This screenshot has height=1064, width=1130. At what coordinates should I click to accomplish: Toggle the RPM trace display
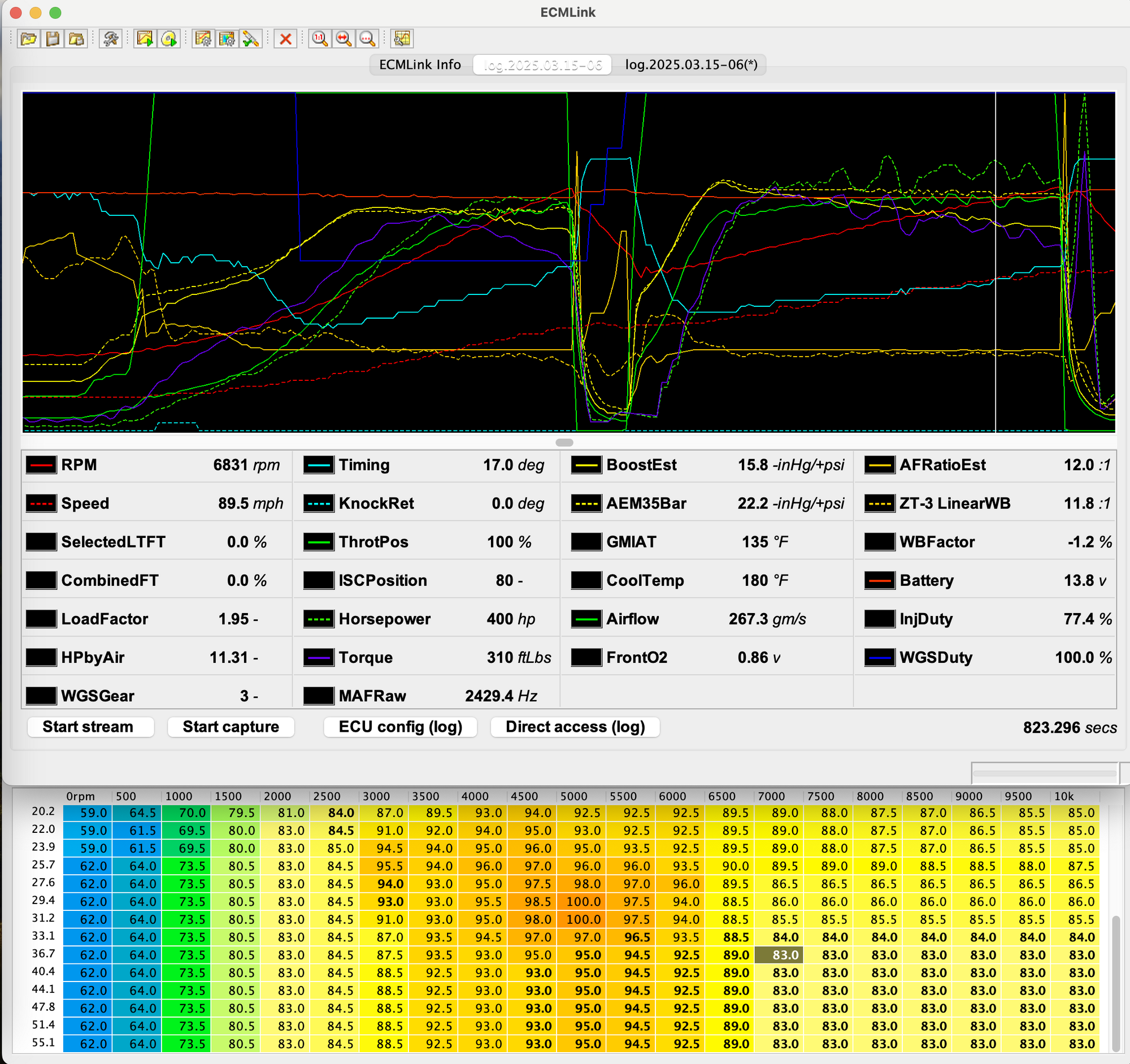tap(41, 465)
